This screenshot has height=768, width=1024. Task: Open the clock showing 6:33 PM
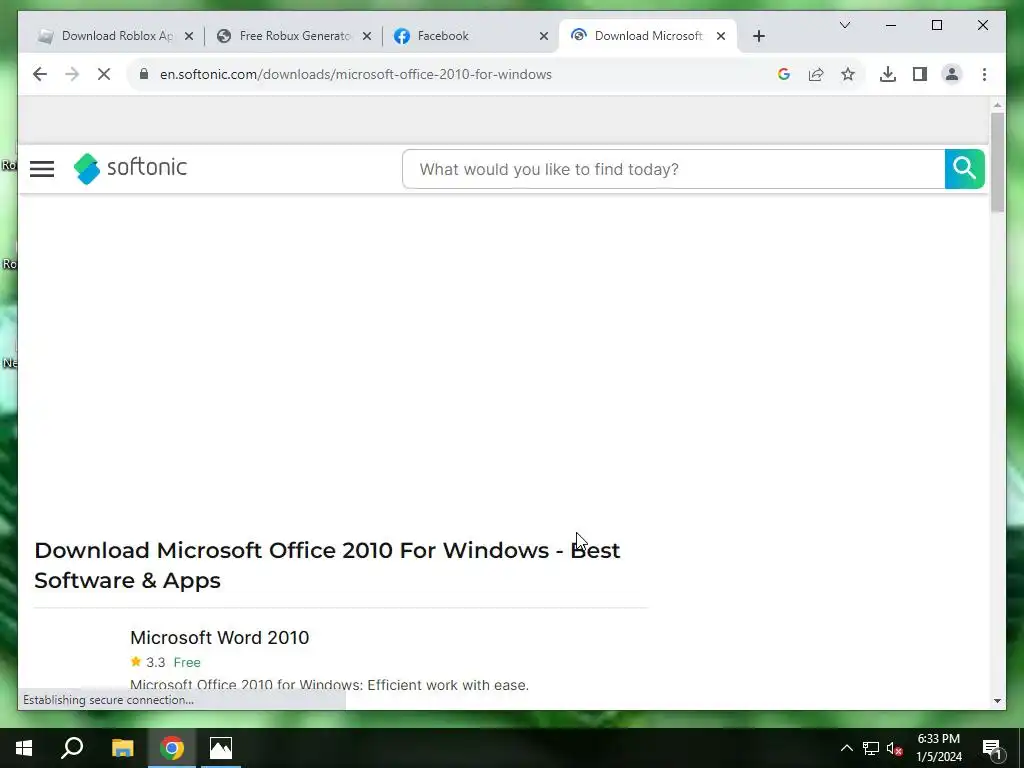939,748
